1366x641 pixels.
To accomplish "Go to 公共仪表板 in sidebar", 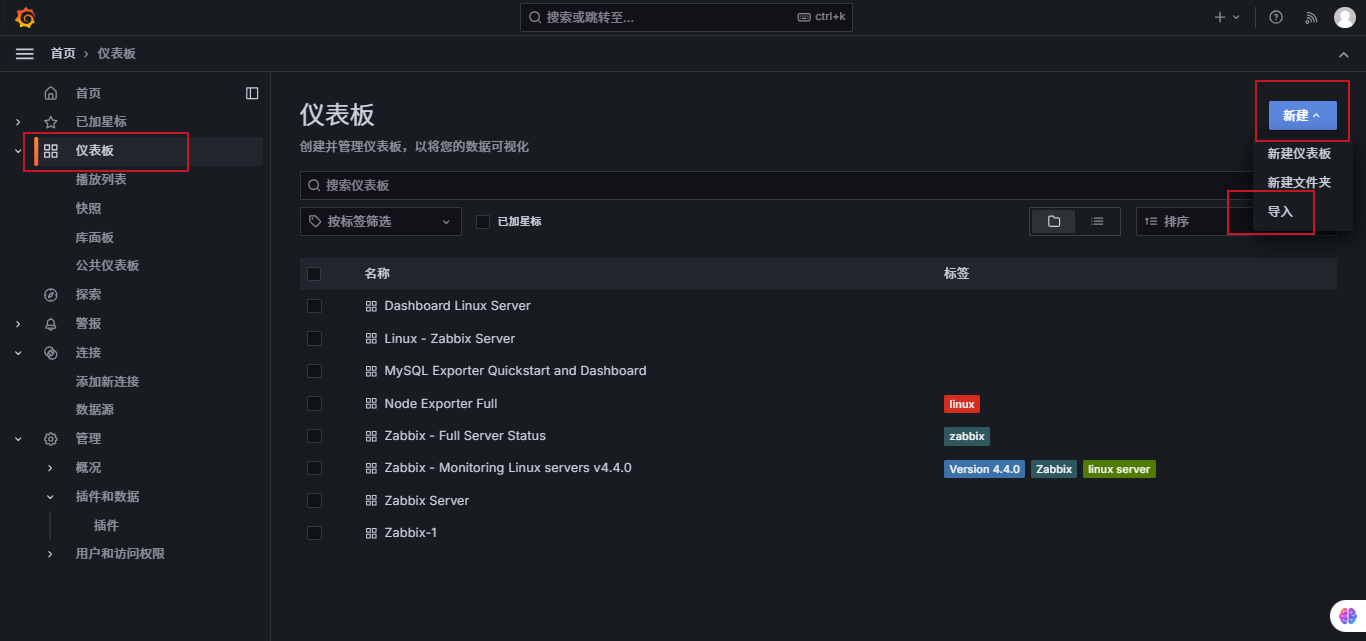I will [x=108, y=266].
